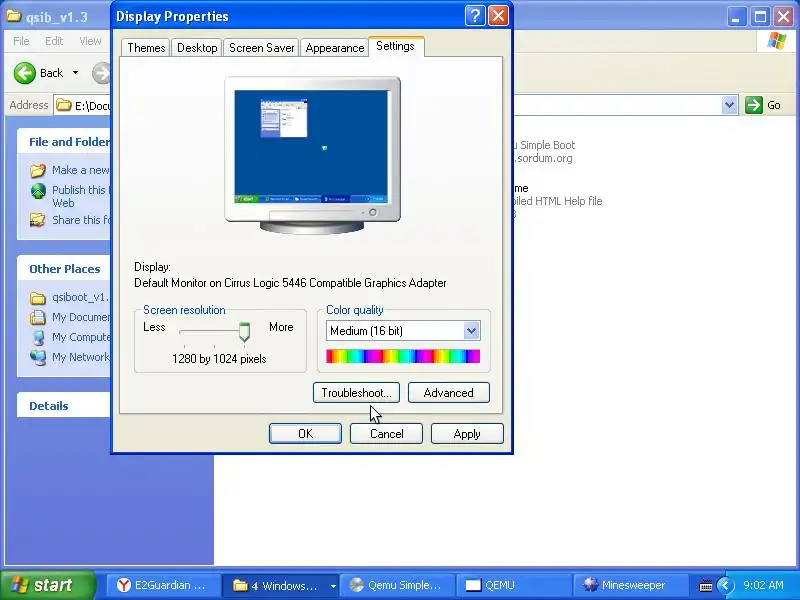
Task: Expand the Details panel header
Action: point(64,406)
